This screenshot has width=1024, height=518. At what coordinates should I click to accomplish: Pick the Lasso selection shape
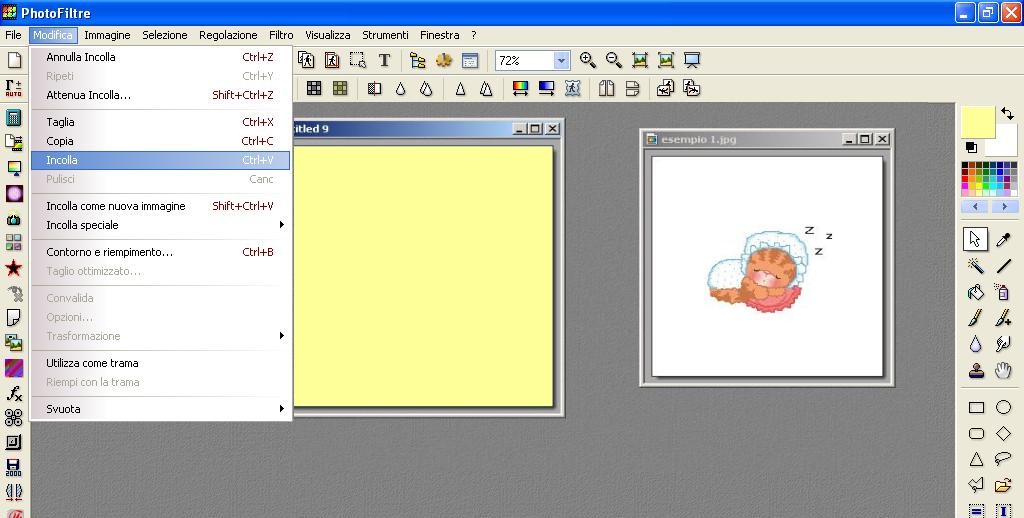coord(1003,460)
